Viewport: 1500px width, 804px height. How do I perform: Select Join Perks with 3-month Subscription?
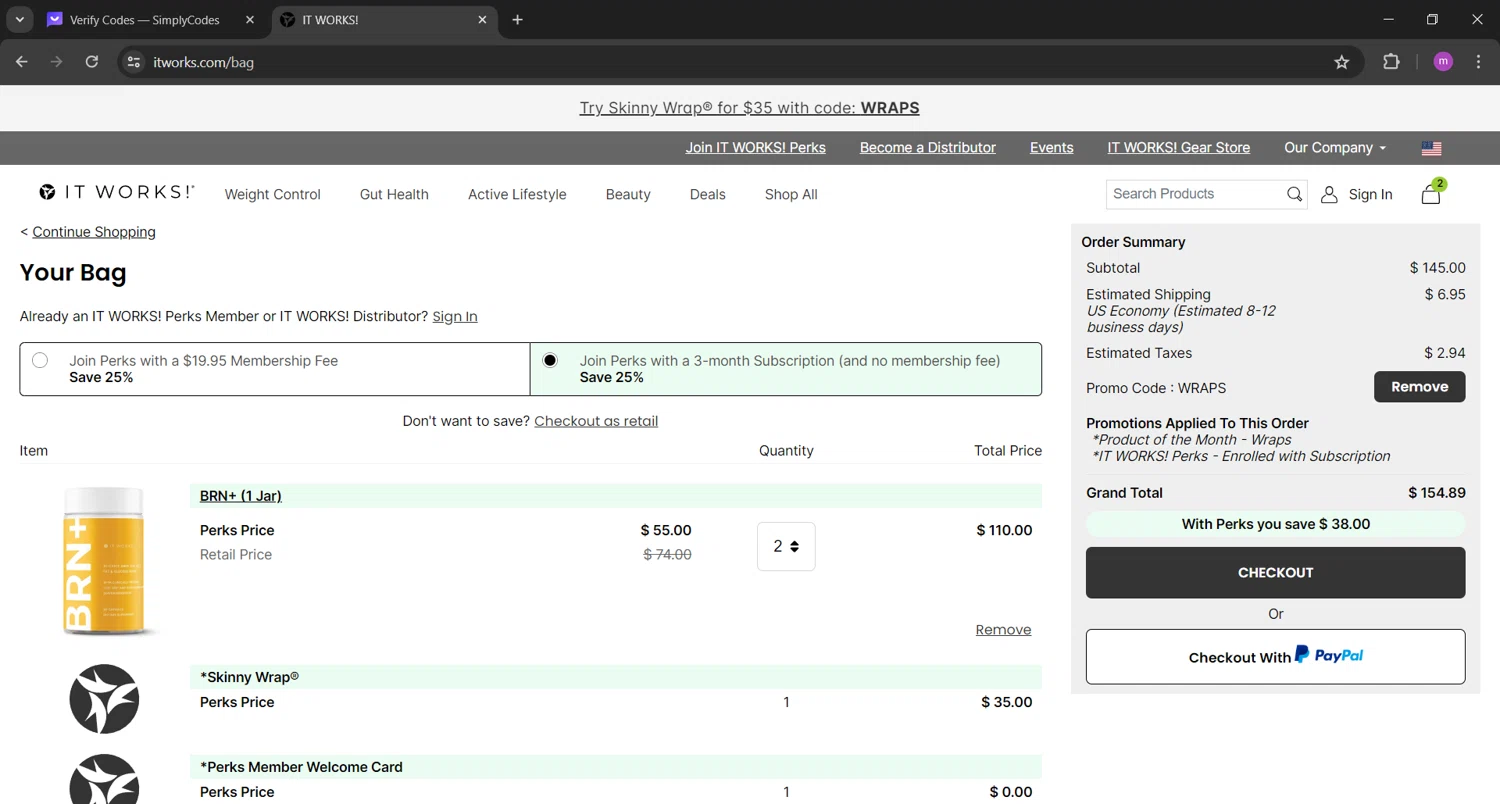pyautogui.click(x=550, y=360)
